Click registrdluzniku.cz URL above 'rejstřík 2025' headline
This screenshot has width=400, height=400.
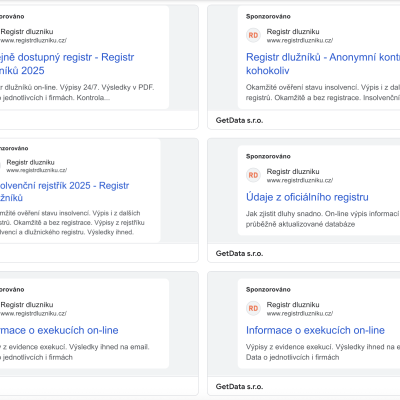(37, 170)
